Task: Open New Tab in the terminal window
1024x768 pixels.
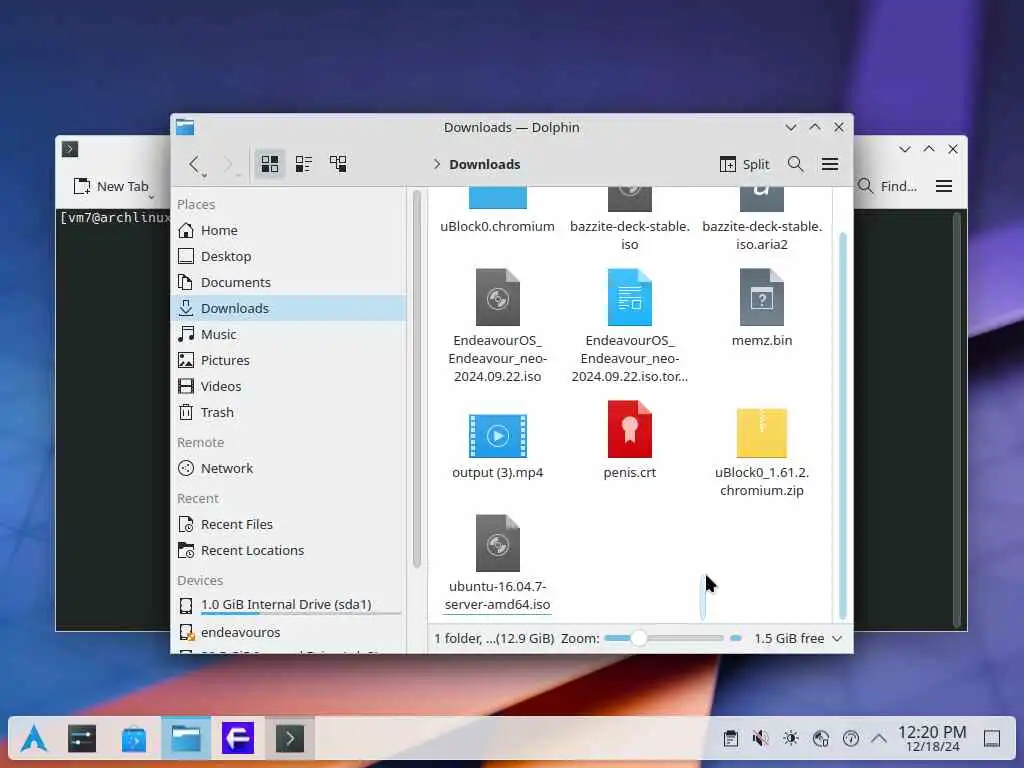Action: [112, 186]
